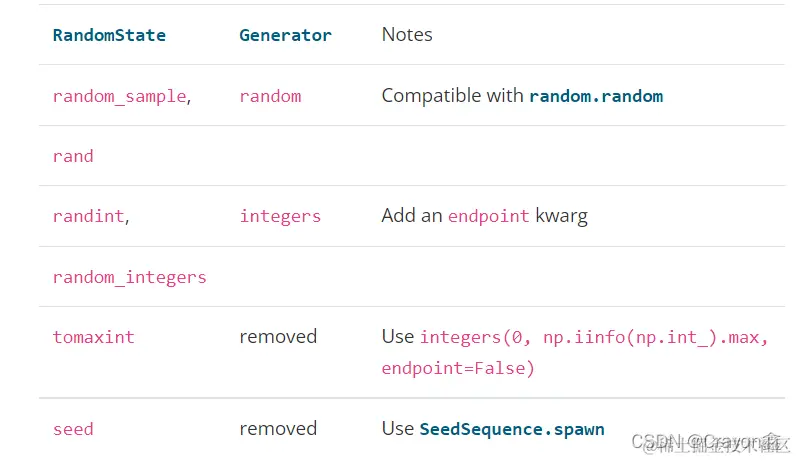Click the seed function entry
797x461 pixels.
point(73,429)
